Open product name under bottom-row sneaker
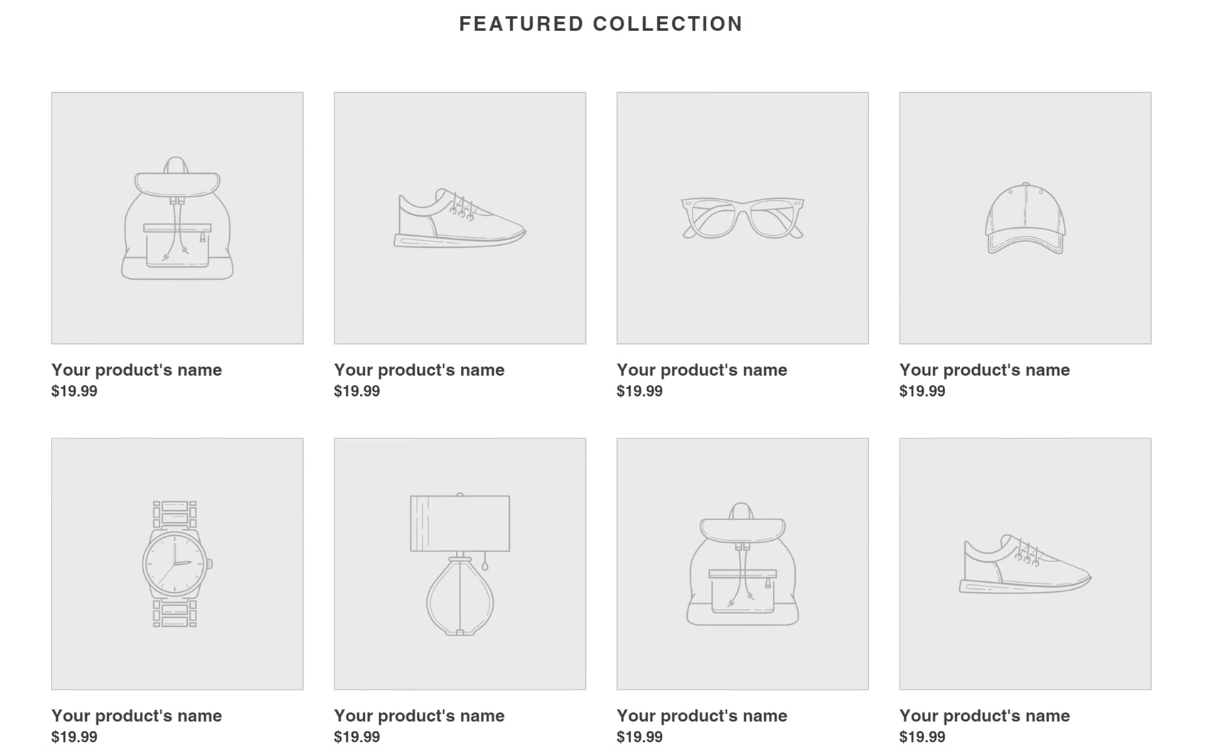 (x=984, y=716)
